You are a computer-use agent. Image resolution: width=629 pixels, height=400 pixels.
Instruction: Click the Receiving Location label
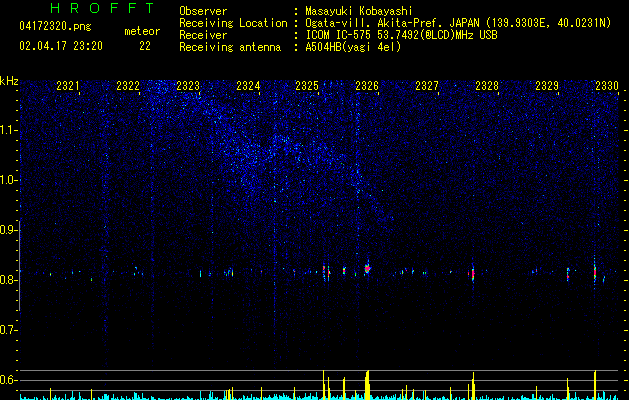233,23
